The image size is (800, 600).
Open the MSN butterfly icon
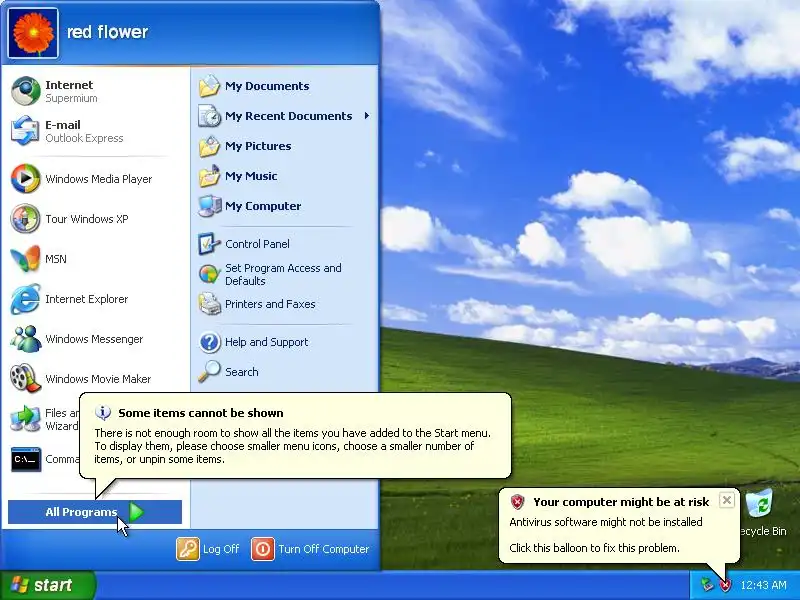point(26,259)
